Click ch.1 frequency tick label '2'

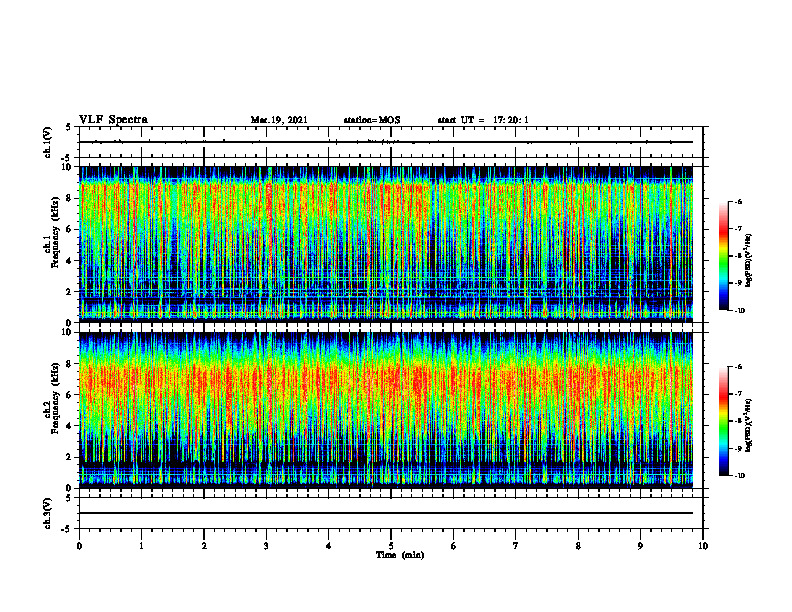[x=69, y=292]
